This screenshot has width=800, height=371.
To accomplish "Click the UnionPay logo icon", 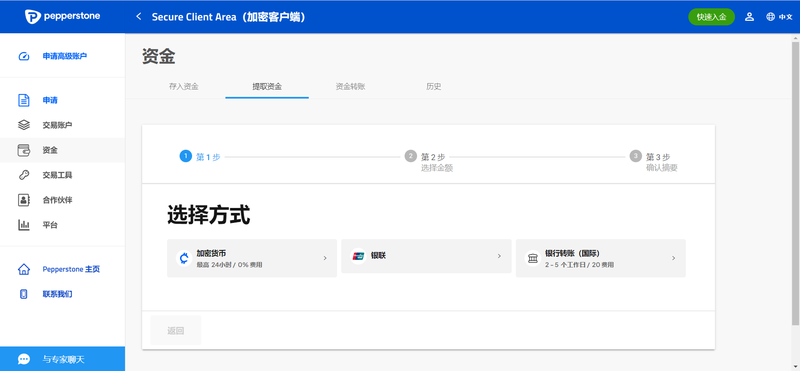I will pyautogui.click(x=358, y=256).
